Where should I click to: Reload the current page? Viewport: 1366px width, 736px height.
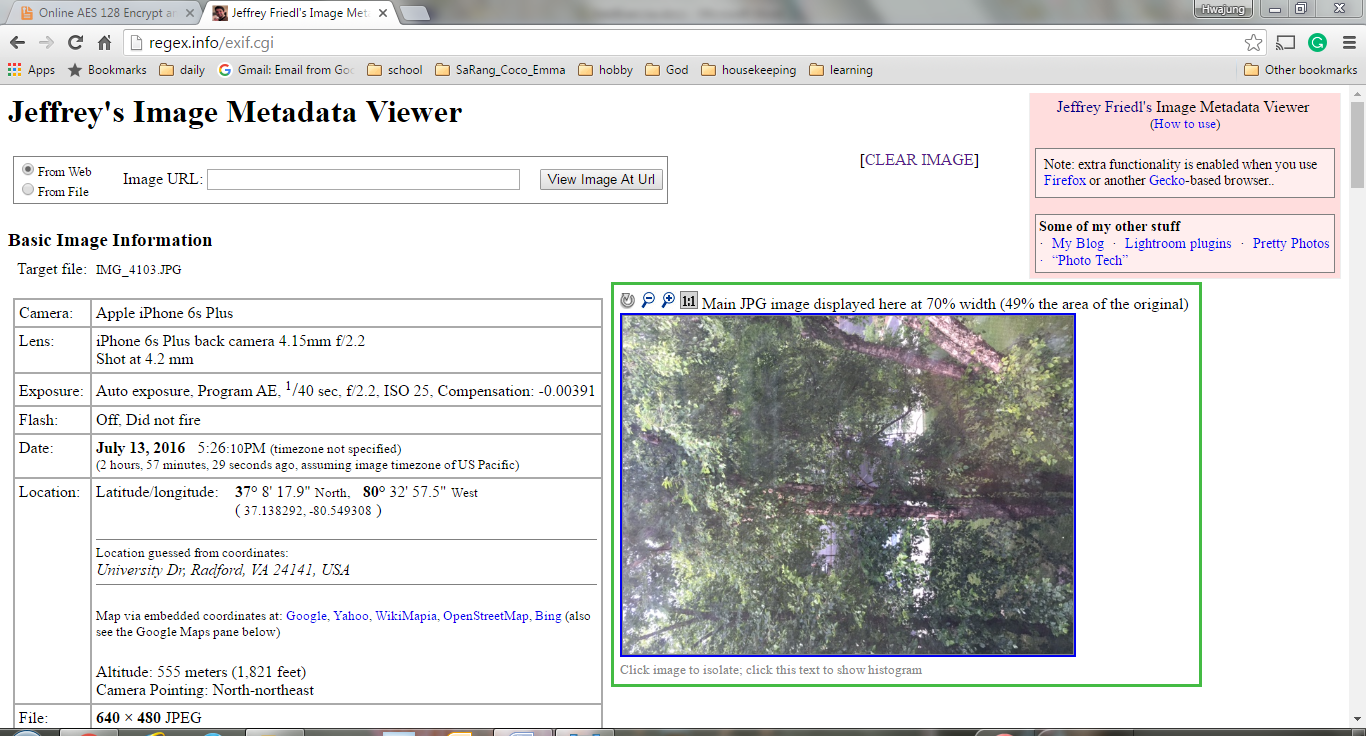click(x=75, y=42)
